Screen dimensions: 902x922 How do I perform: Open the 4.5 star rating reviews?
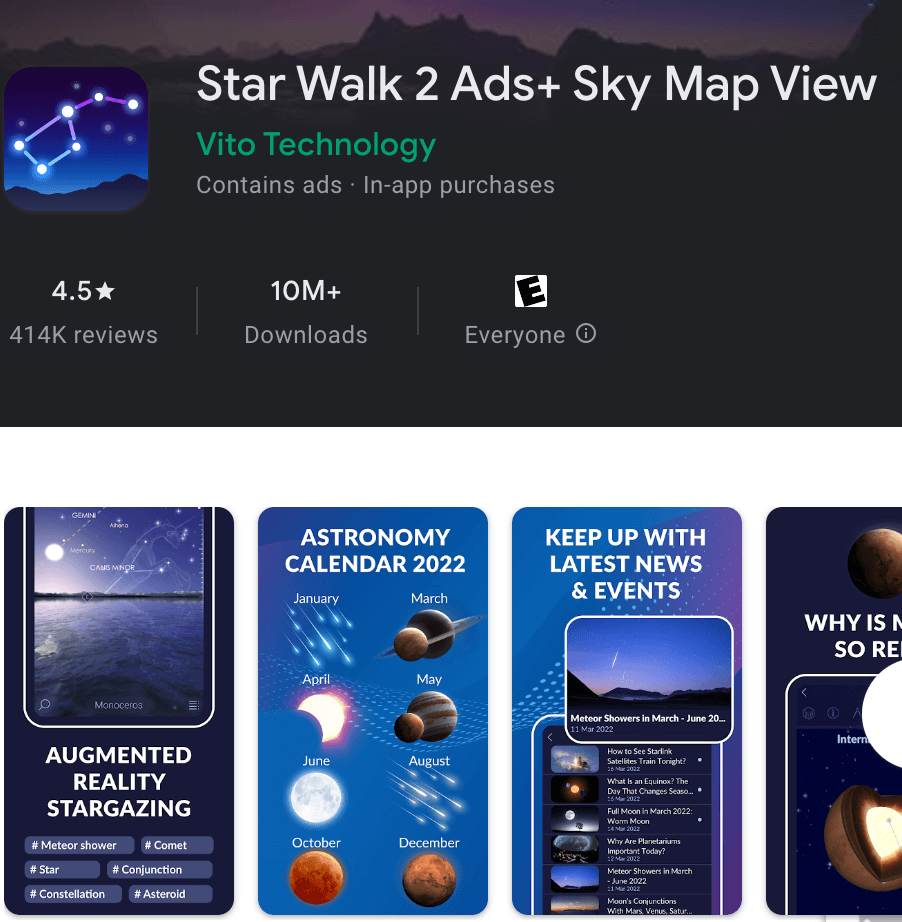tap(83, 291)
